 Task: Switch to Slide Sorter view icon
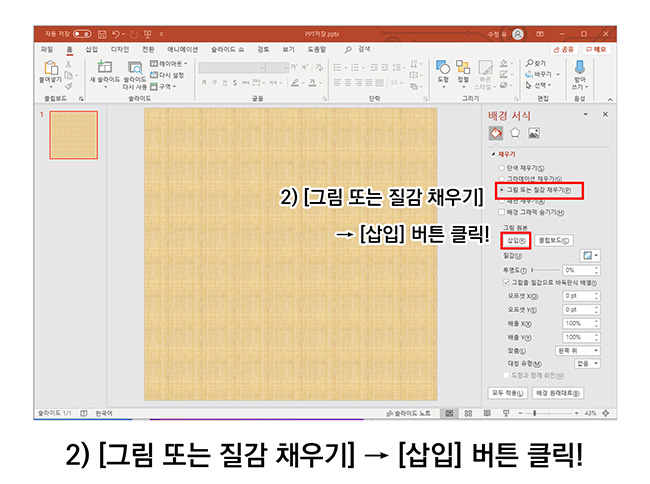[468, 413]
